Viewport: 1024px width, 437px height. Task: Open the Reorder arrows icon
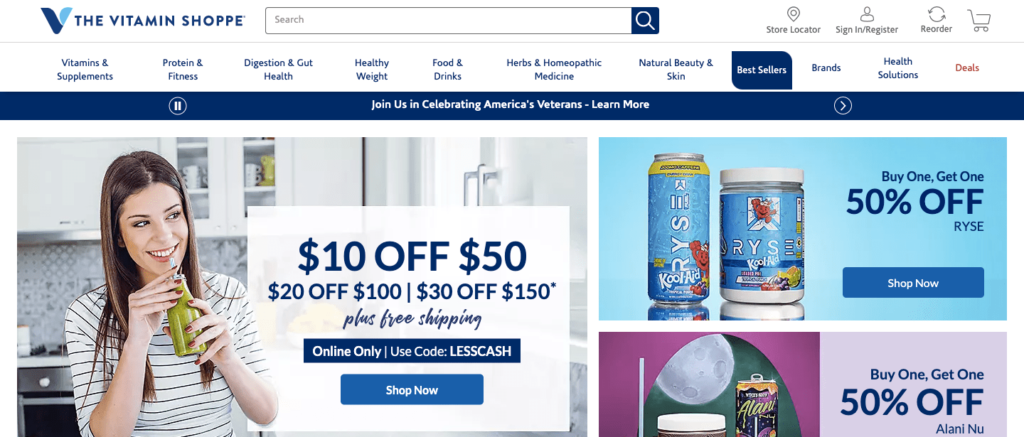pos(936,14)
